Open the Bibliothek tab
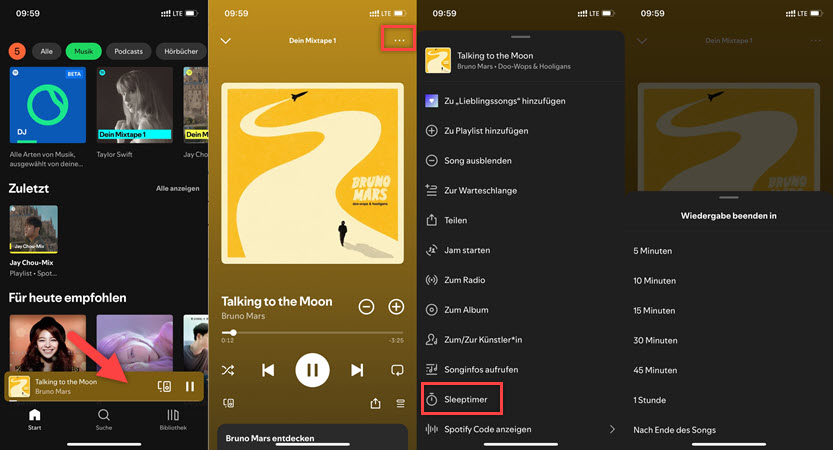Viewport: 833px width, 450px height. tap(173, 419)
